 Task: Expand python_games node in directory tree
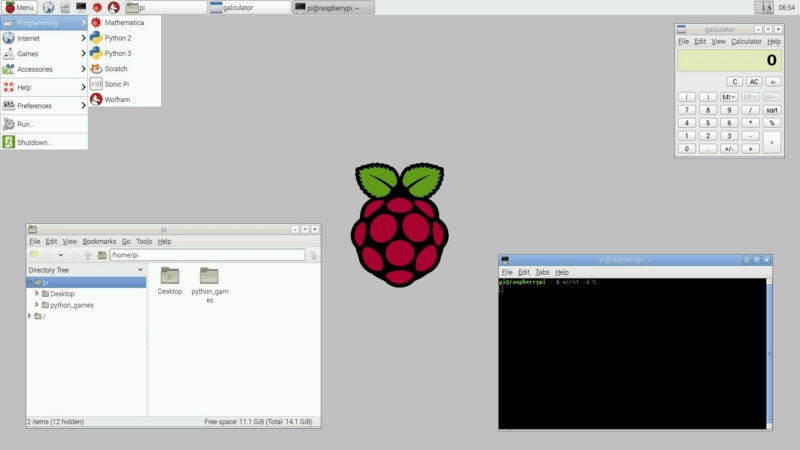(x=37, y=305)
